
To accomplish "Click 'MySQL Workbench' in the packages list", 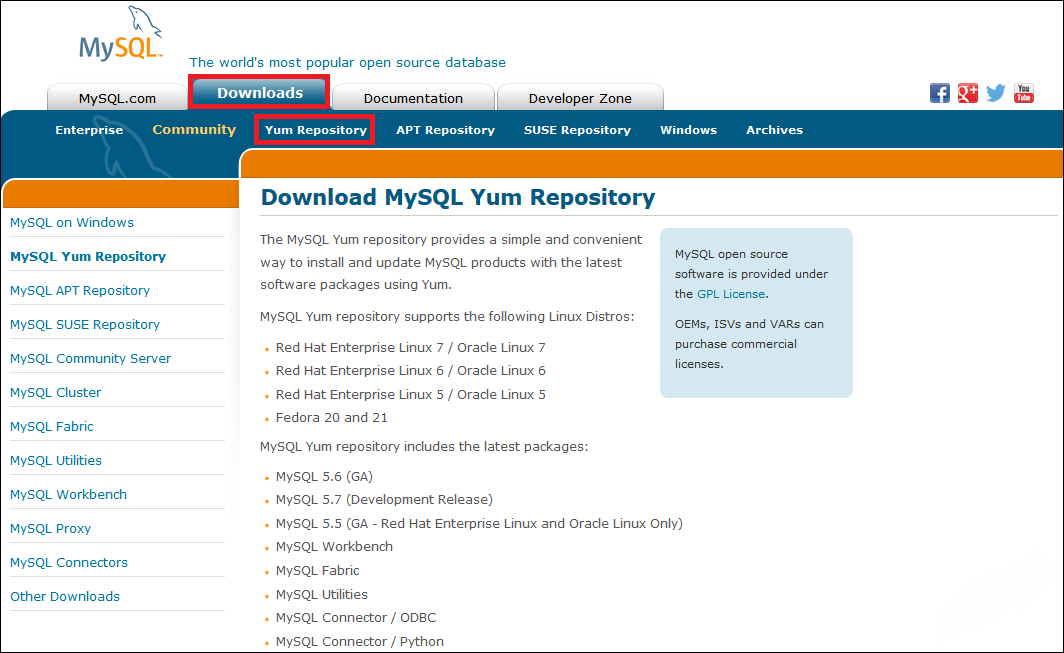I will pyautogui.click(x=335, y=546).
